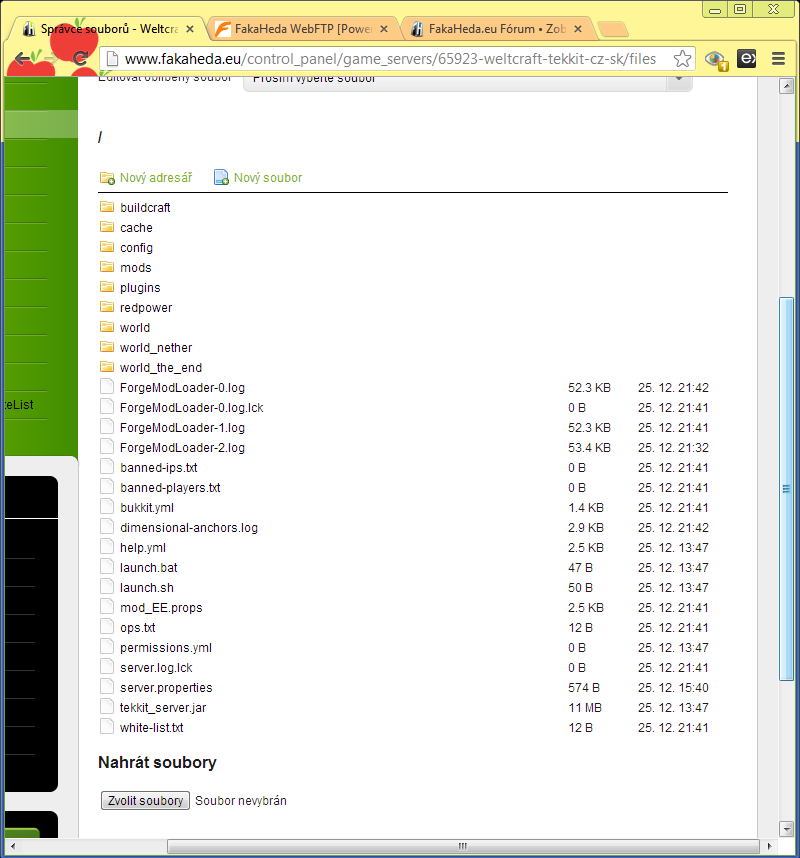Open the world folder
Screen dimensions: 800x858
tap(135, 327)
